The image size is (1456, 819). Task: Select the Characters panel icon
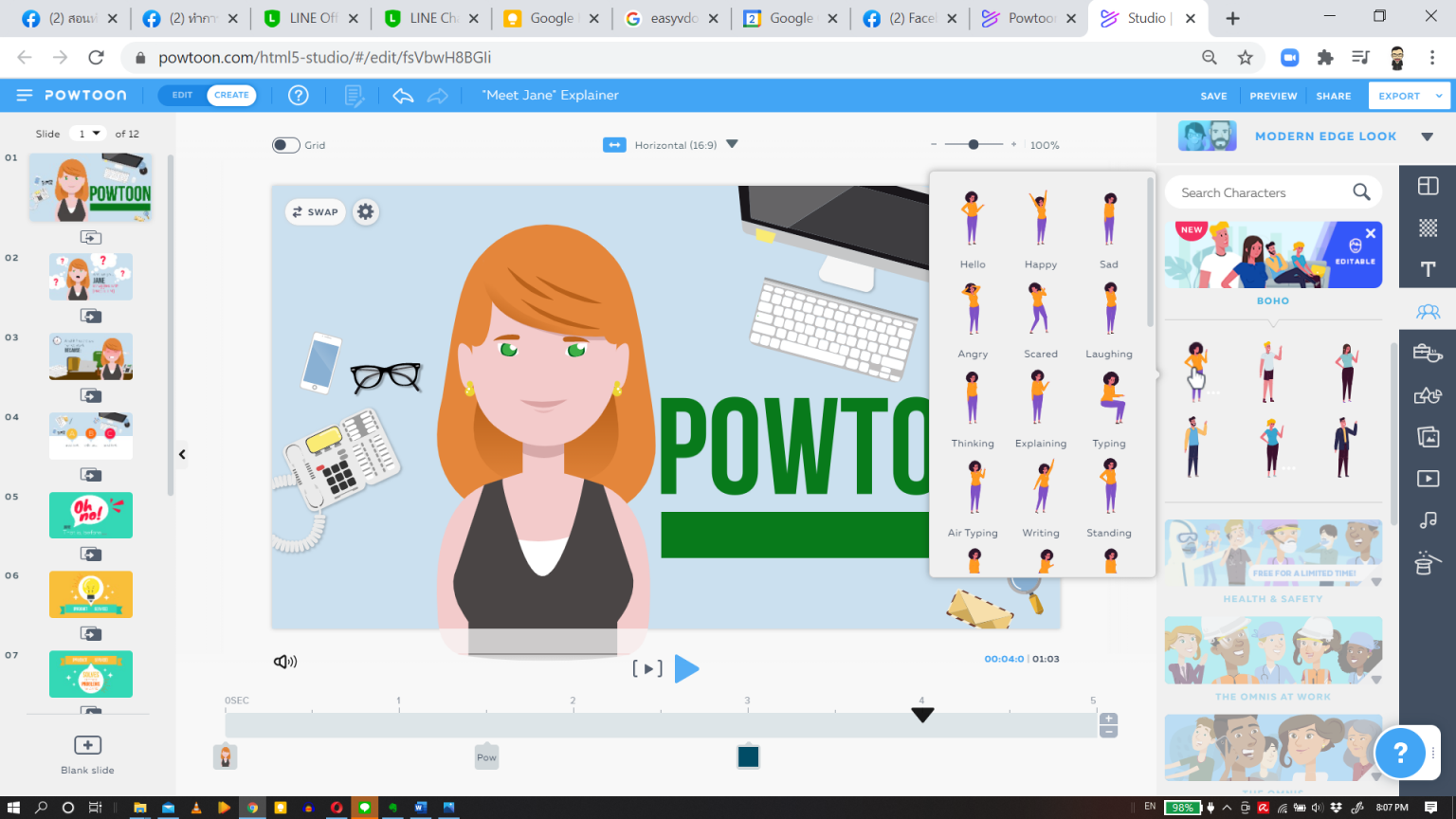coord(1428,311)
